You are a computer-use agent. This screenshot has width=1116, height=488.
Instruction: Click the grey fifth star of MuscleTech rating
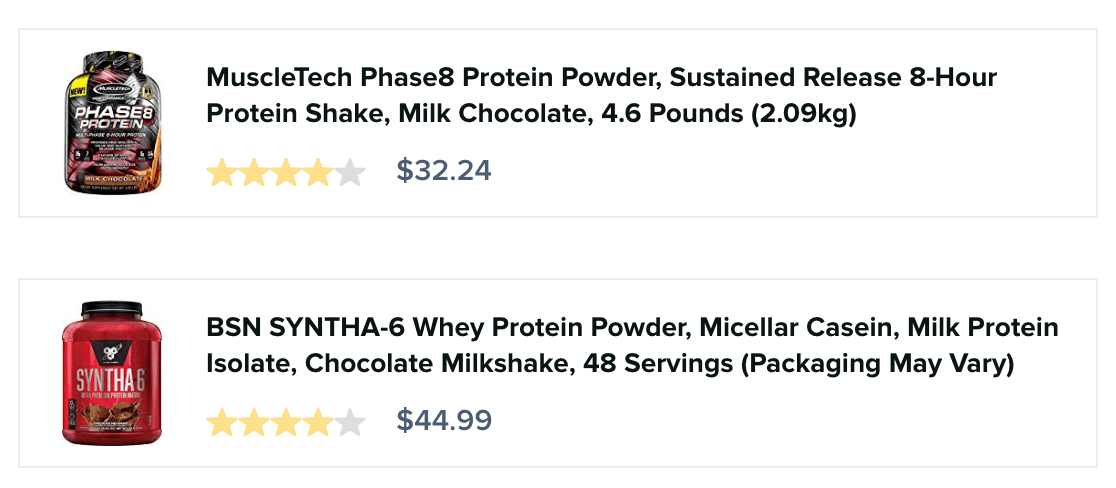coord(349,173)
